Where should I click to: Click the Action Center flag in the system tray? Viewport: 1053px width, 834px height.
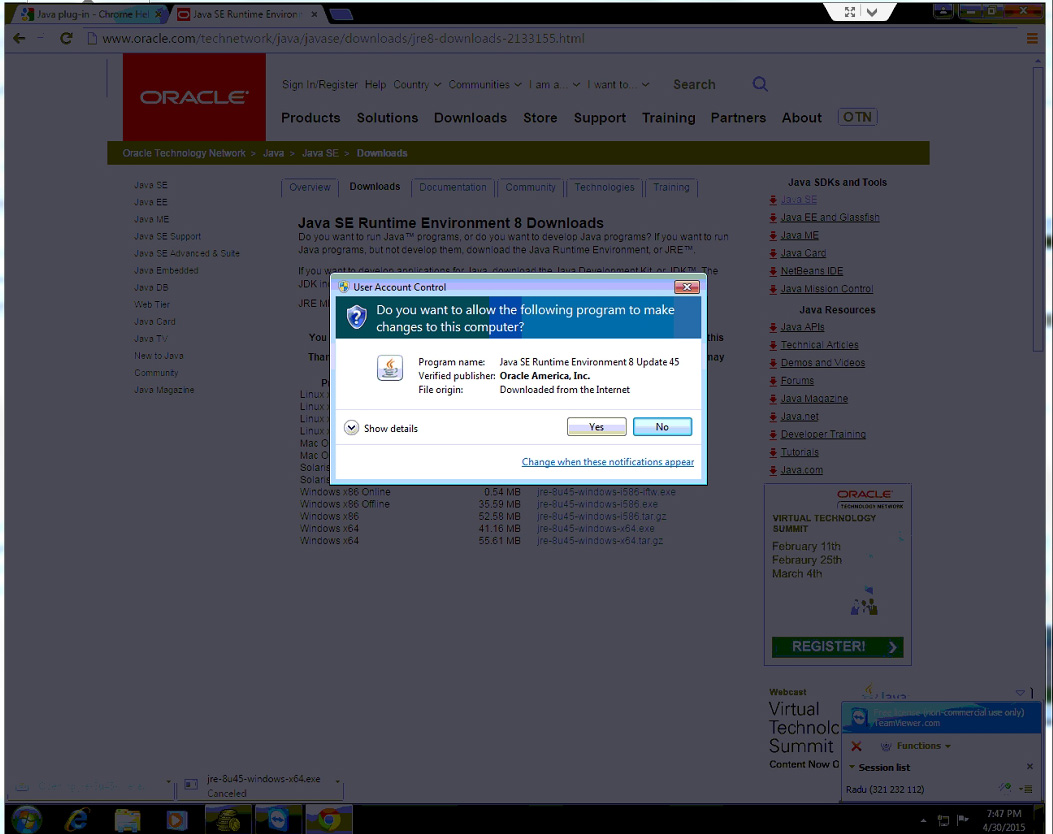tap(963, 820)
